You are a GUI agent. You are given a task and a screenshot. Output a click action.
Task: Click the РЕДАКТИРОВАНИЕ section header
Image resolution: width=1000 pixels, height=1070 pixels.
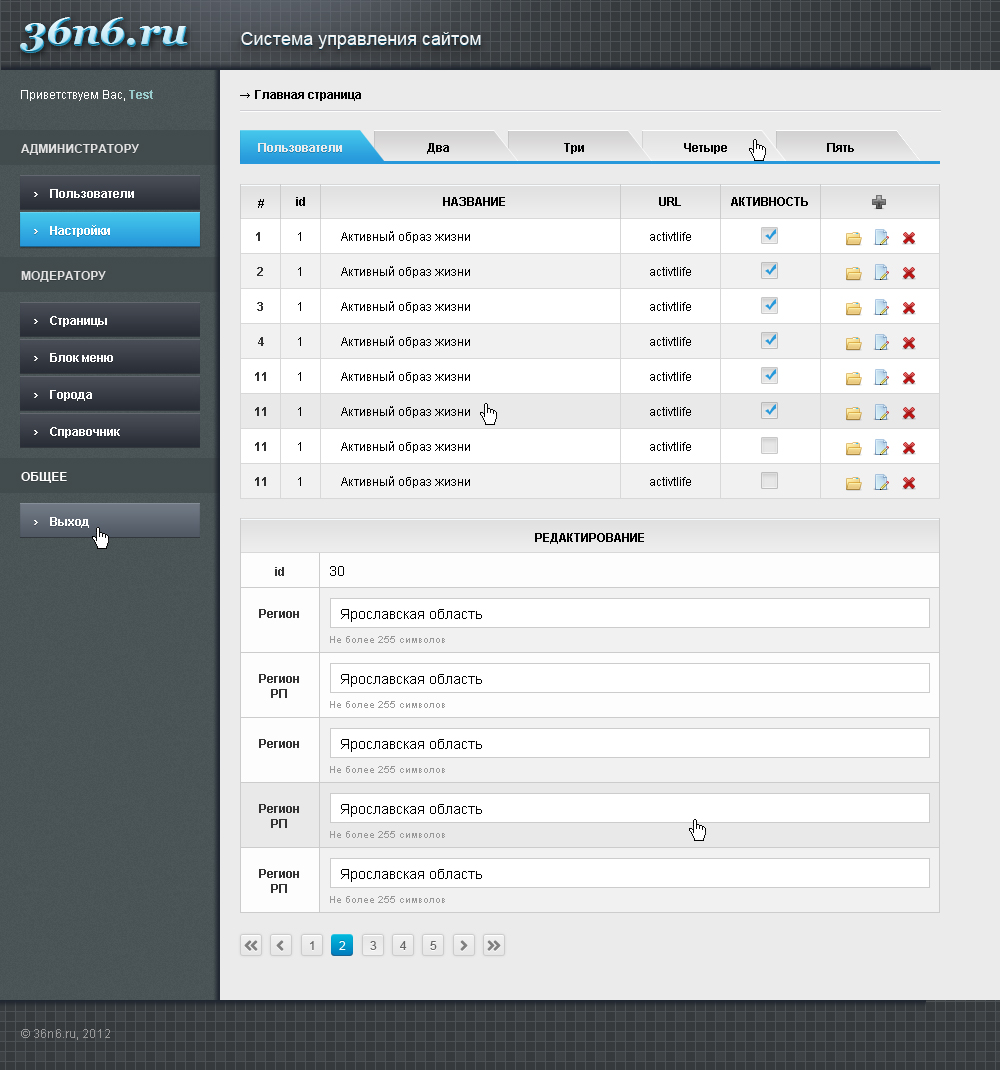[x=589, y=538]
